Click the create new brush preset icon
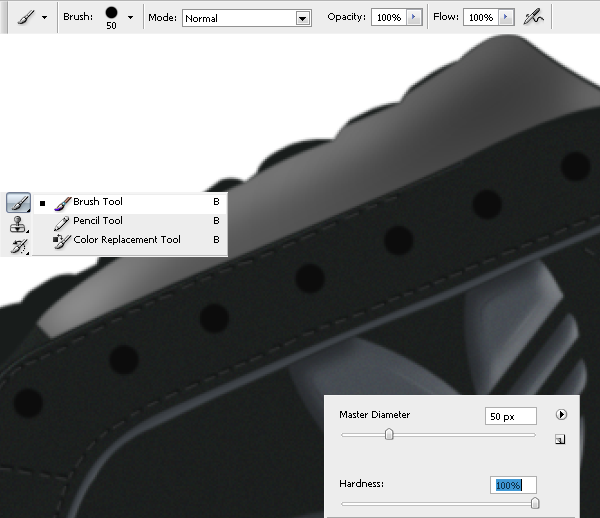 (560, 440)
